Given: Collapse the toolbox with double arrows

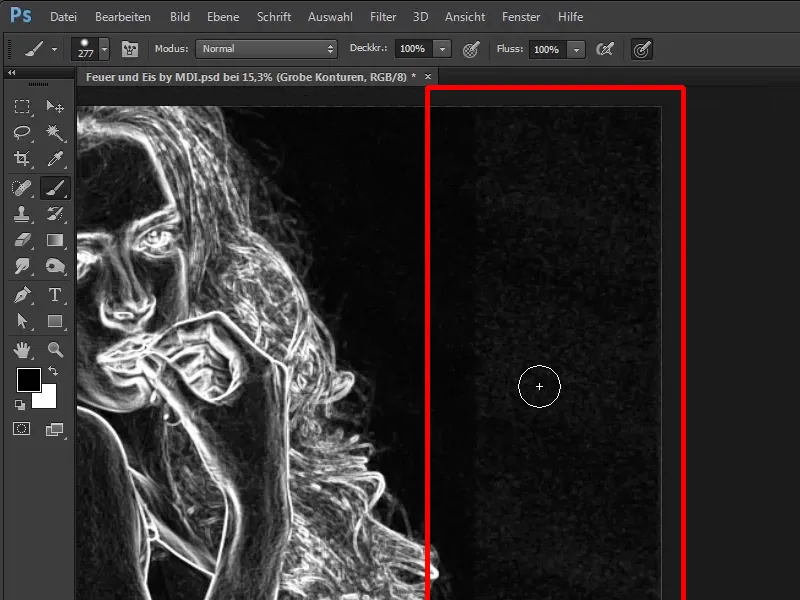Looking at the screenshot, I should pyautogui.click(x=12, y=73).
